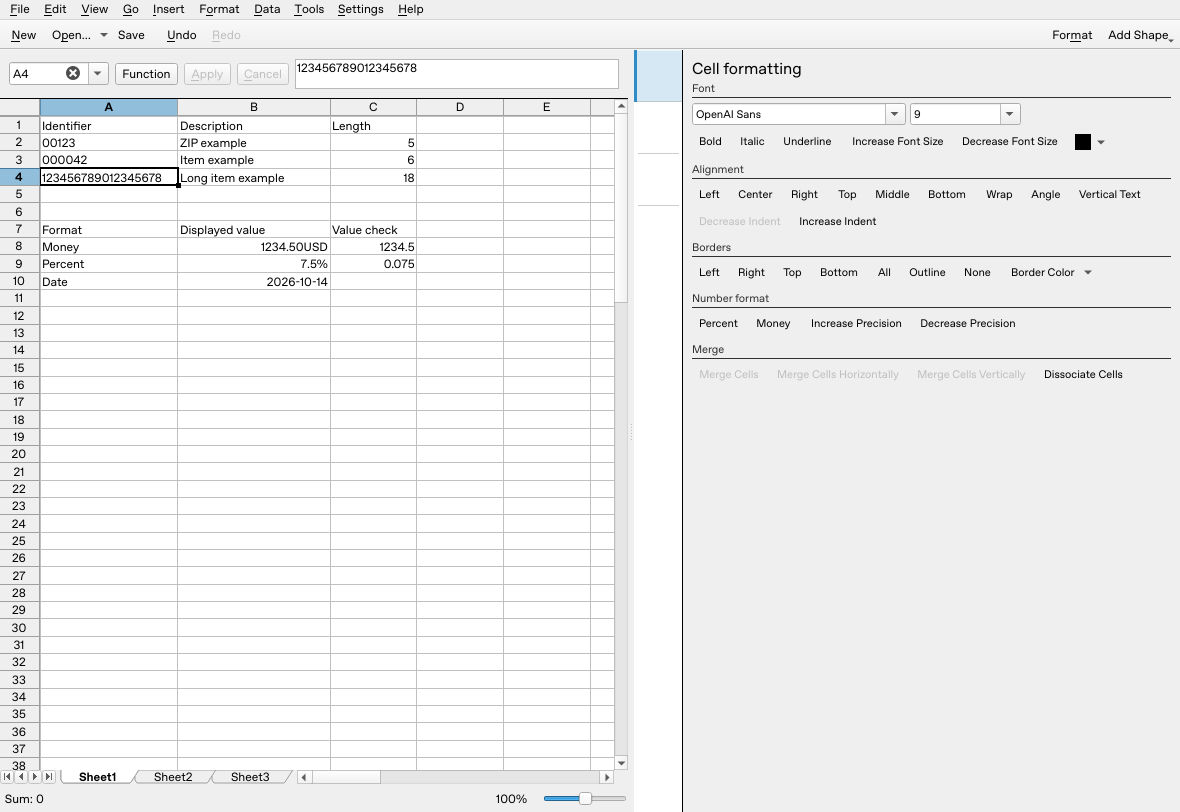The image size is (1180, 812).
Task: Expand the Border Color dropdown
Action: 1088,272
